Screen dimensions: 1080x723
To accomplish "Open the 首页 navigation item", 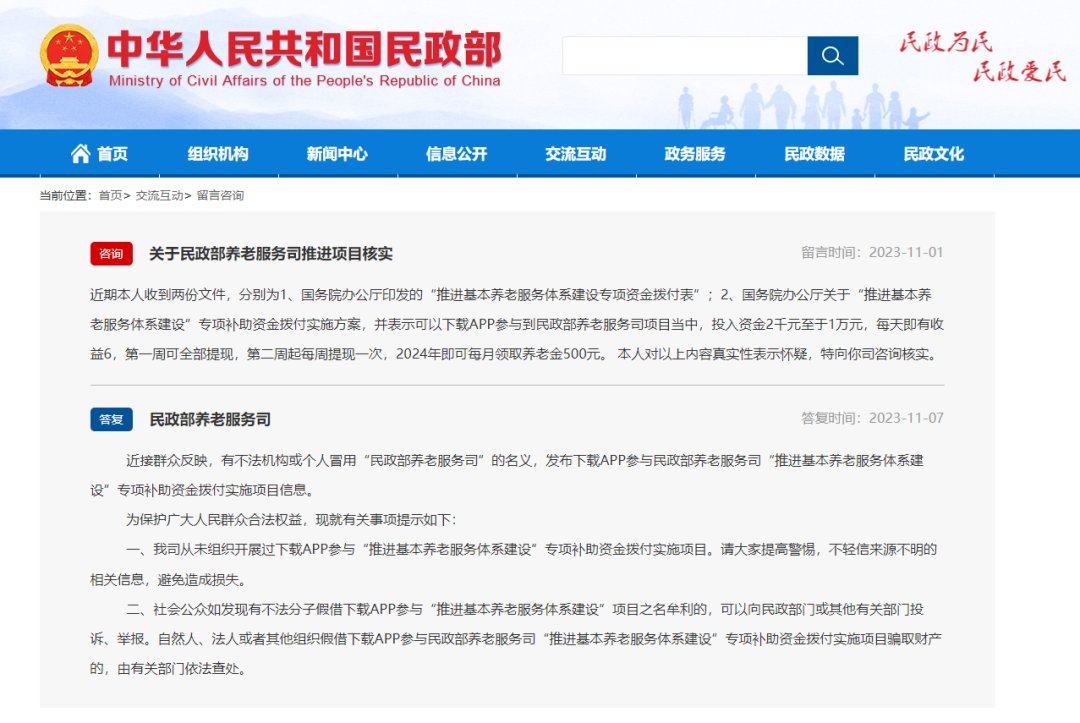I will pos(112,154).
